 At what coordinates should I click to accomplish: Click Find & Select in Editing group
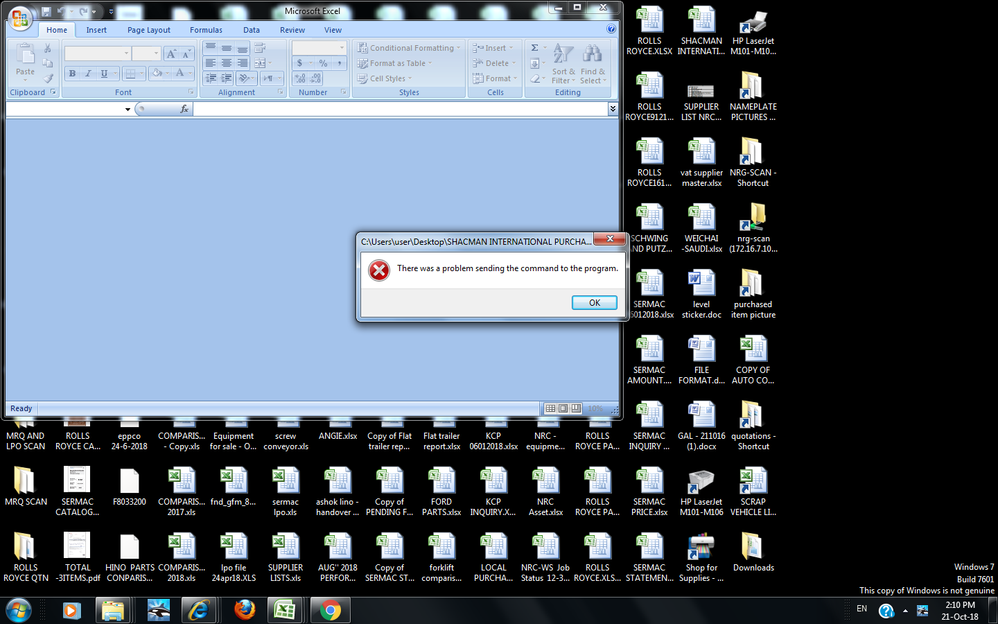click(x=593, y=64)
